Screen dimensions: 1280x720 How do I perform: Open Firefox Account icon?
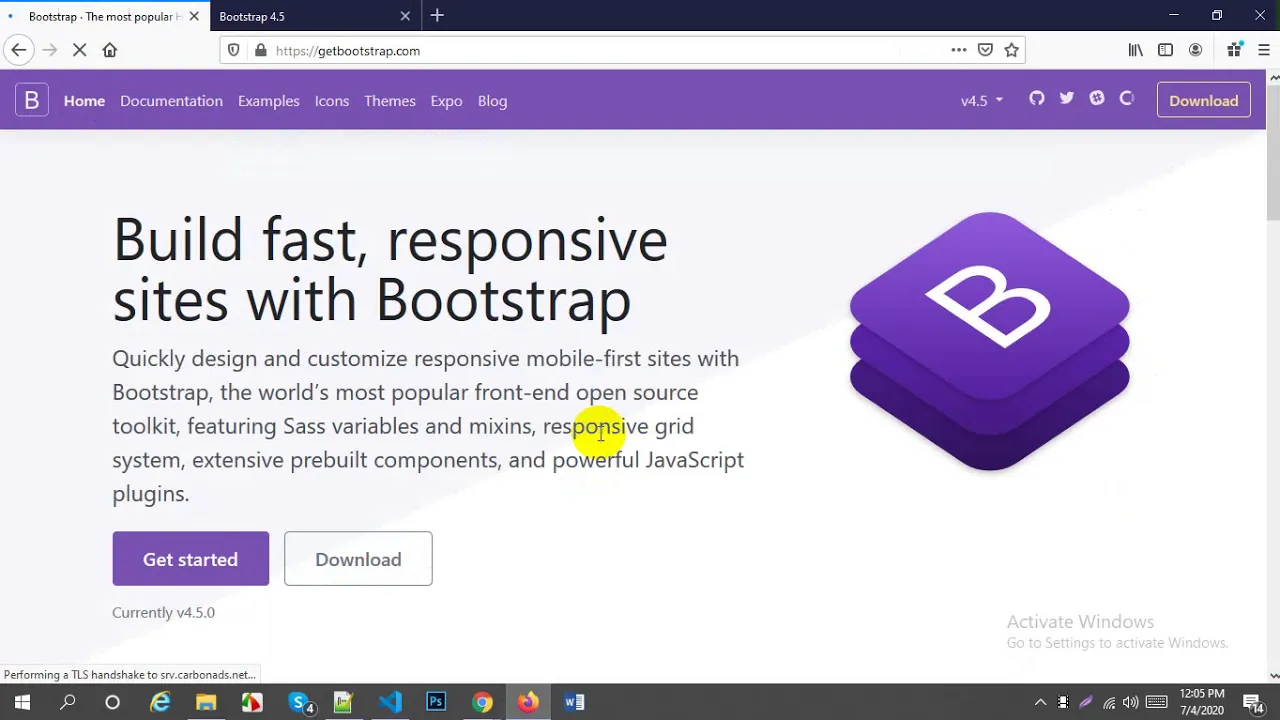coord(1195,50)
